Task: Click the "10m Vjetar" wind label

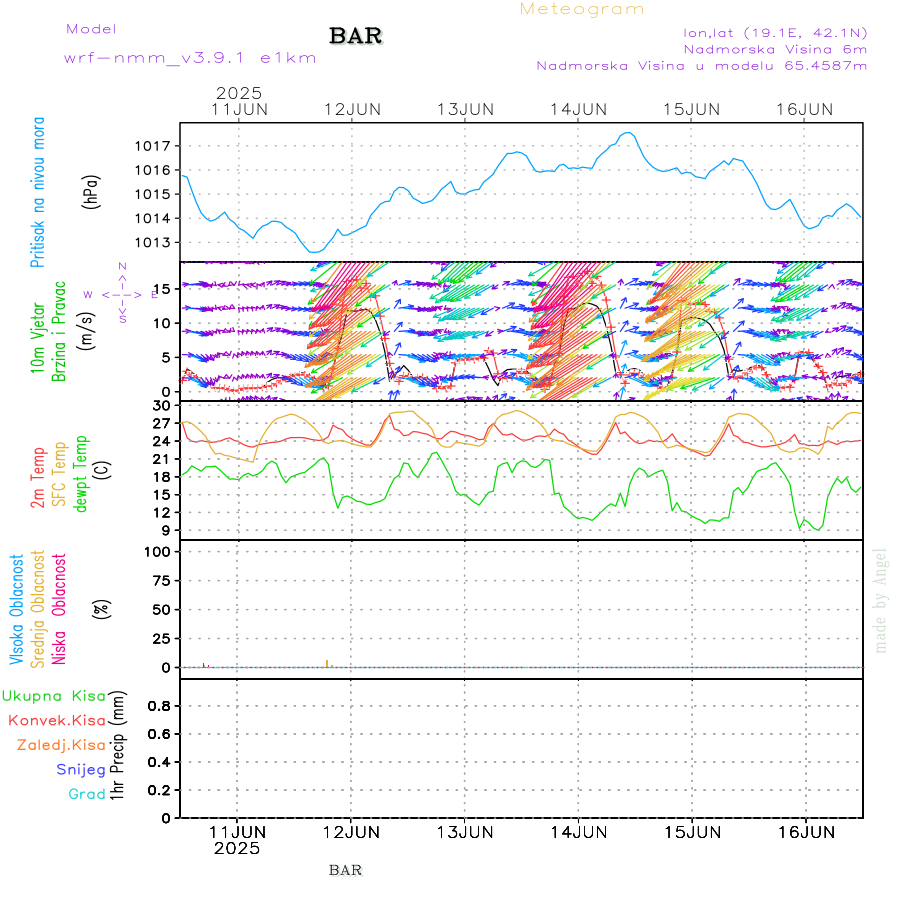Action: pyautogui.click(x=38, y=338)
